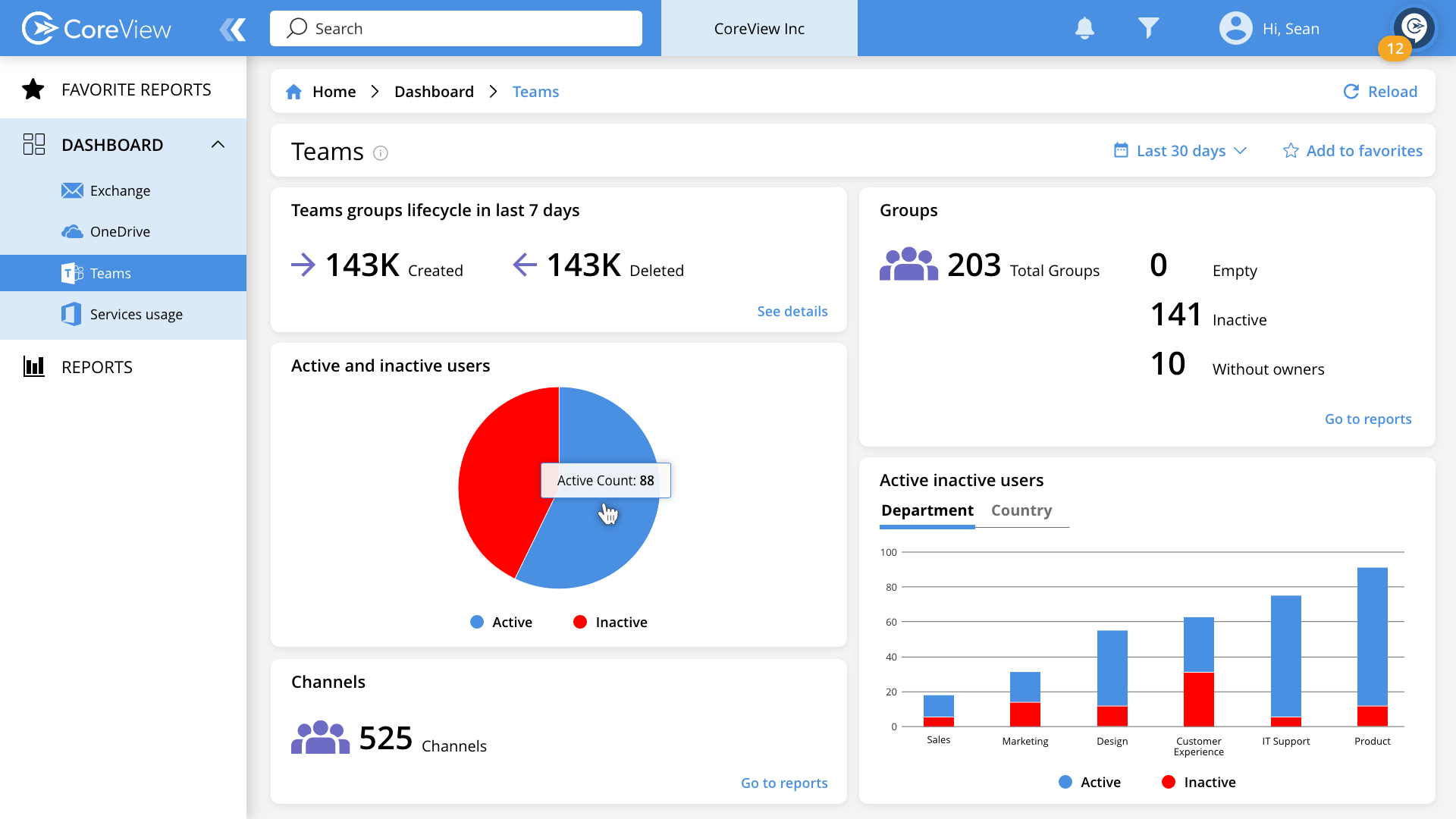Click the CoreView logo
This screenshot has width=1456, height=819.
(x=96, y=28)
